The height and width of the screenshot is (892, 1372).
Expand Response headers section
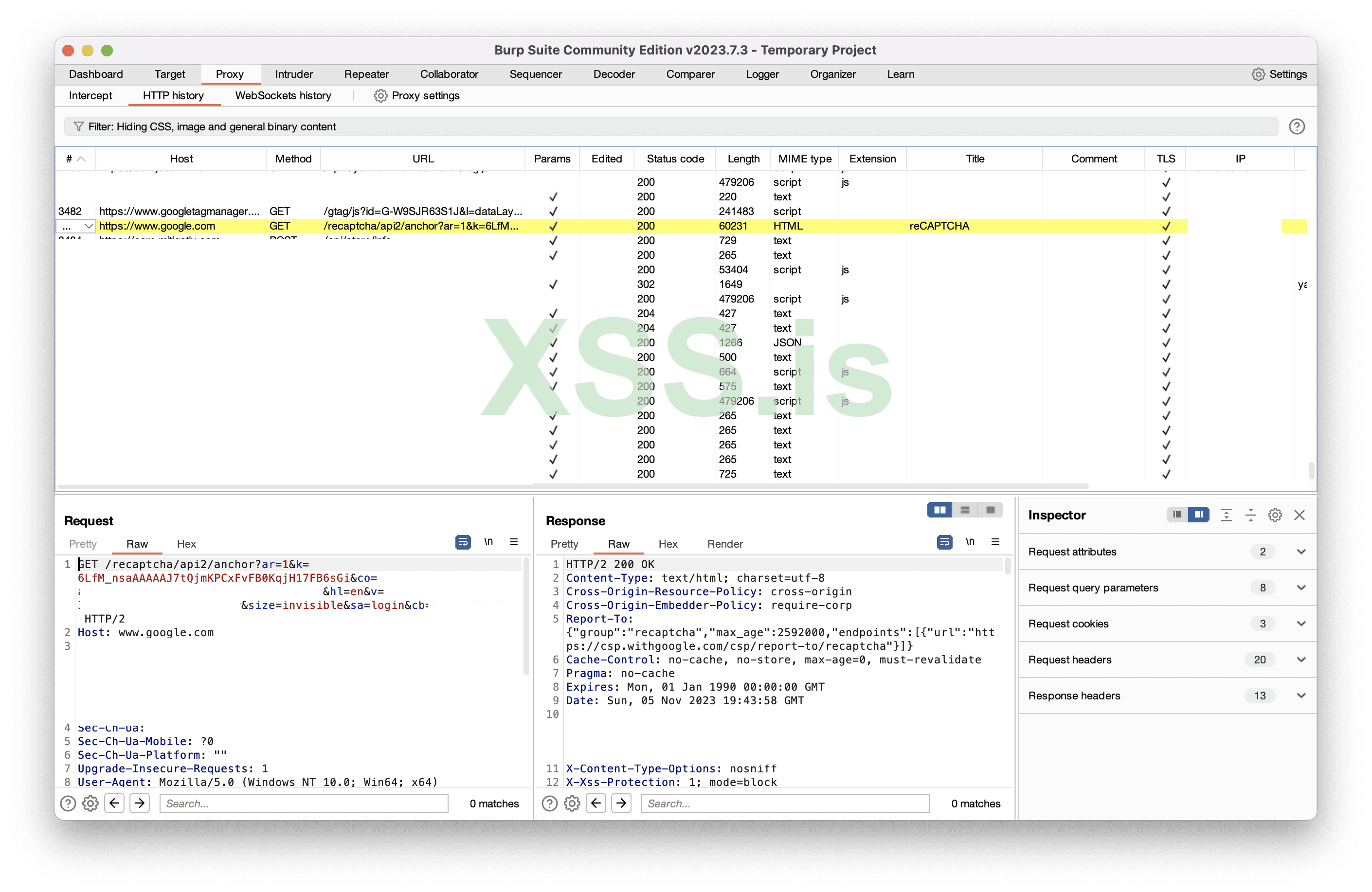click(1300, 696)
